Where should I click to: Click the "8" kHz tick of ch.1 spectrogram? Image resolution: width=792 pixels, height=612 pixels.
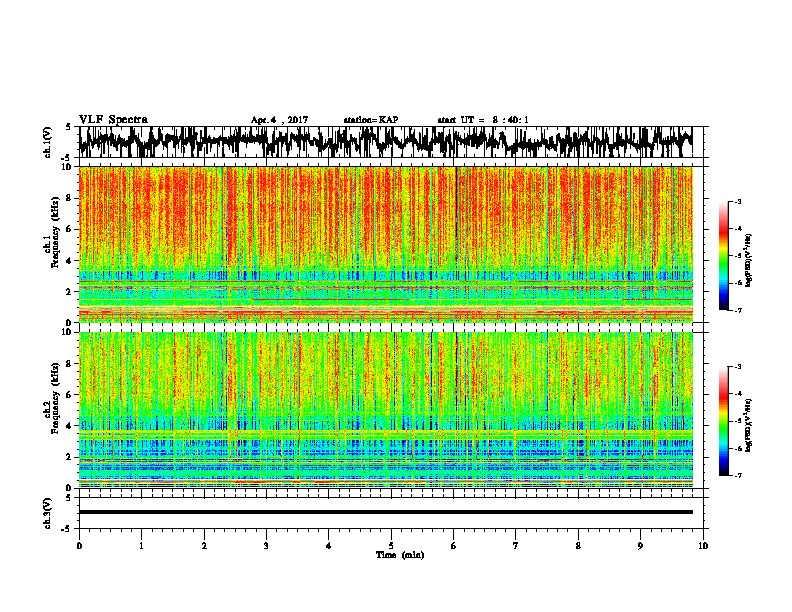(70, 198)
